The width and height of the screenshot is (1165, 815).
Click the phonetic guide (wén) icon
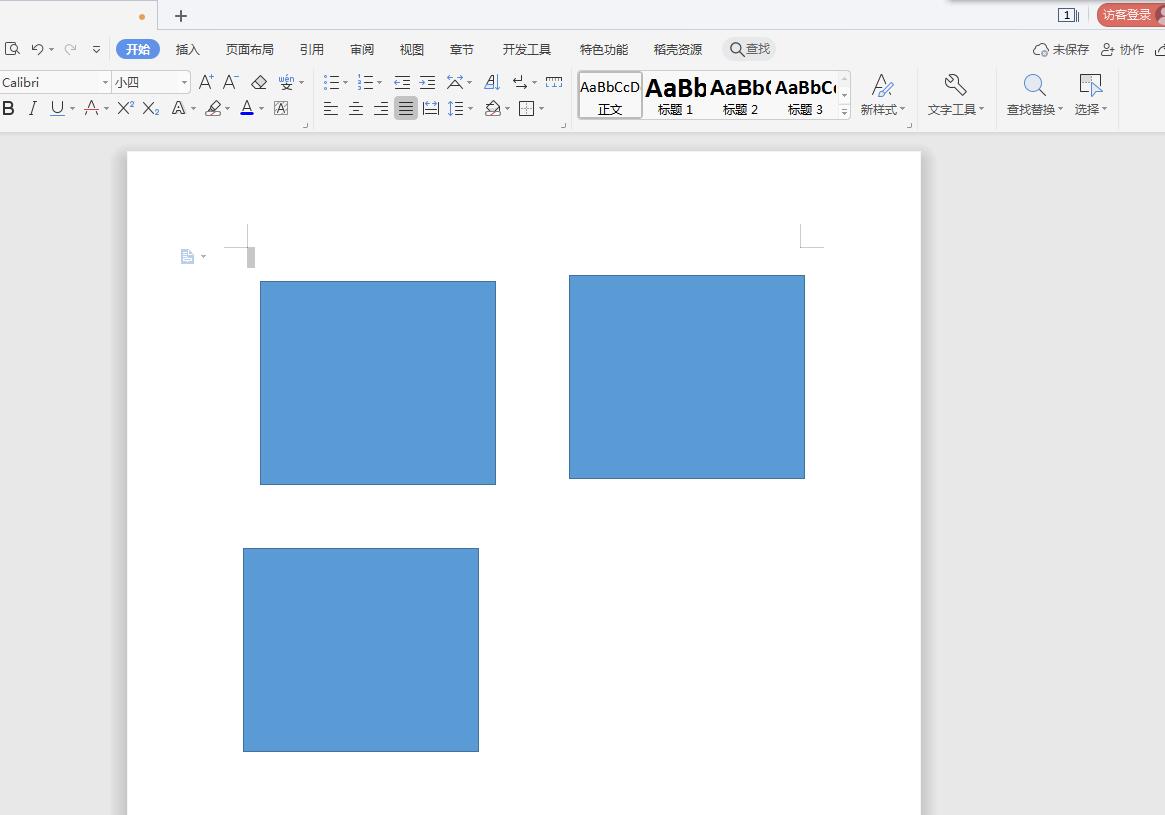286,82
